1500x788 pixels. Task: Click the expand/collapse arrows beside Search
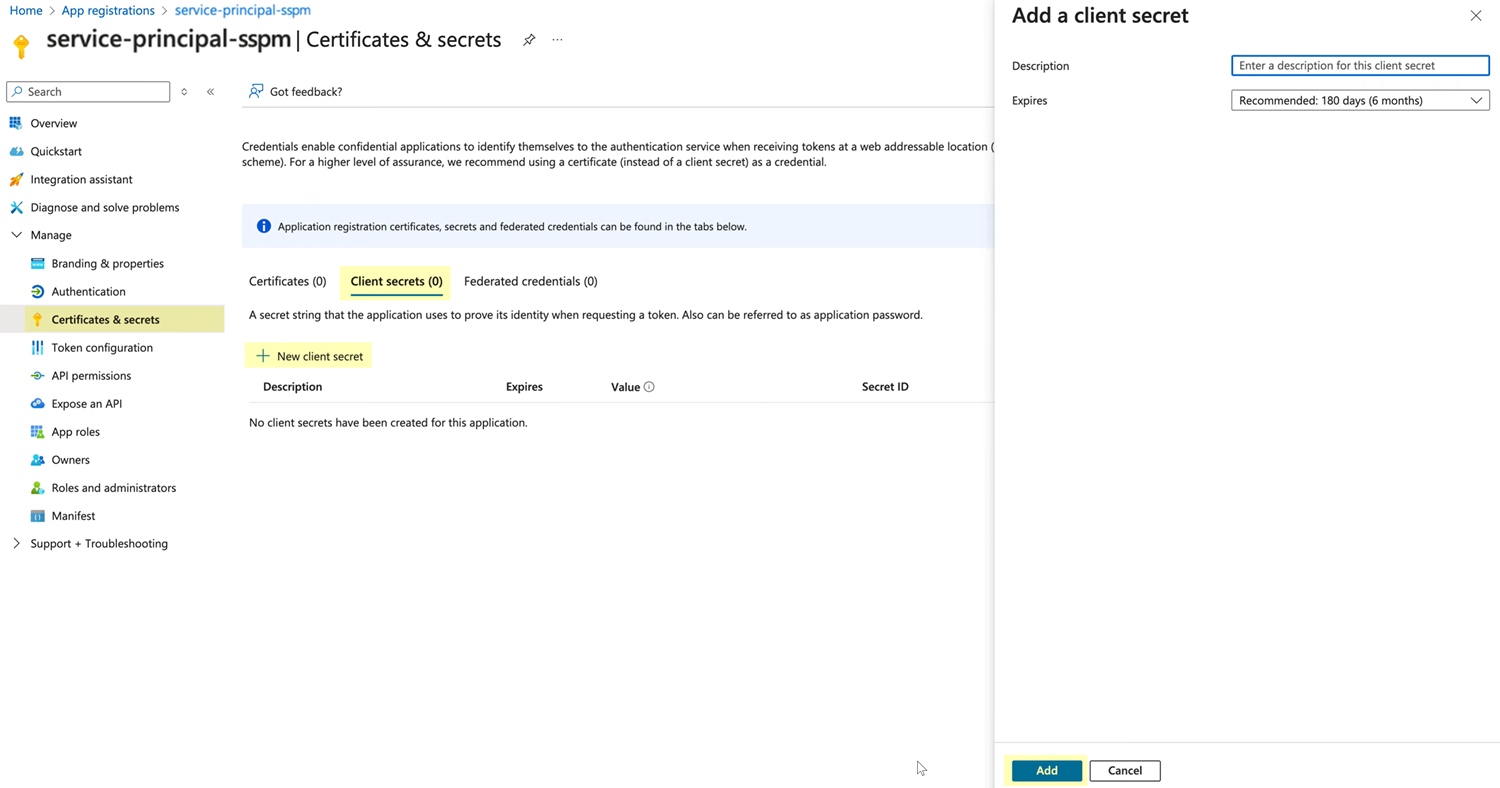tap(184, 91)
